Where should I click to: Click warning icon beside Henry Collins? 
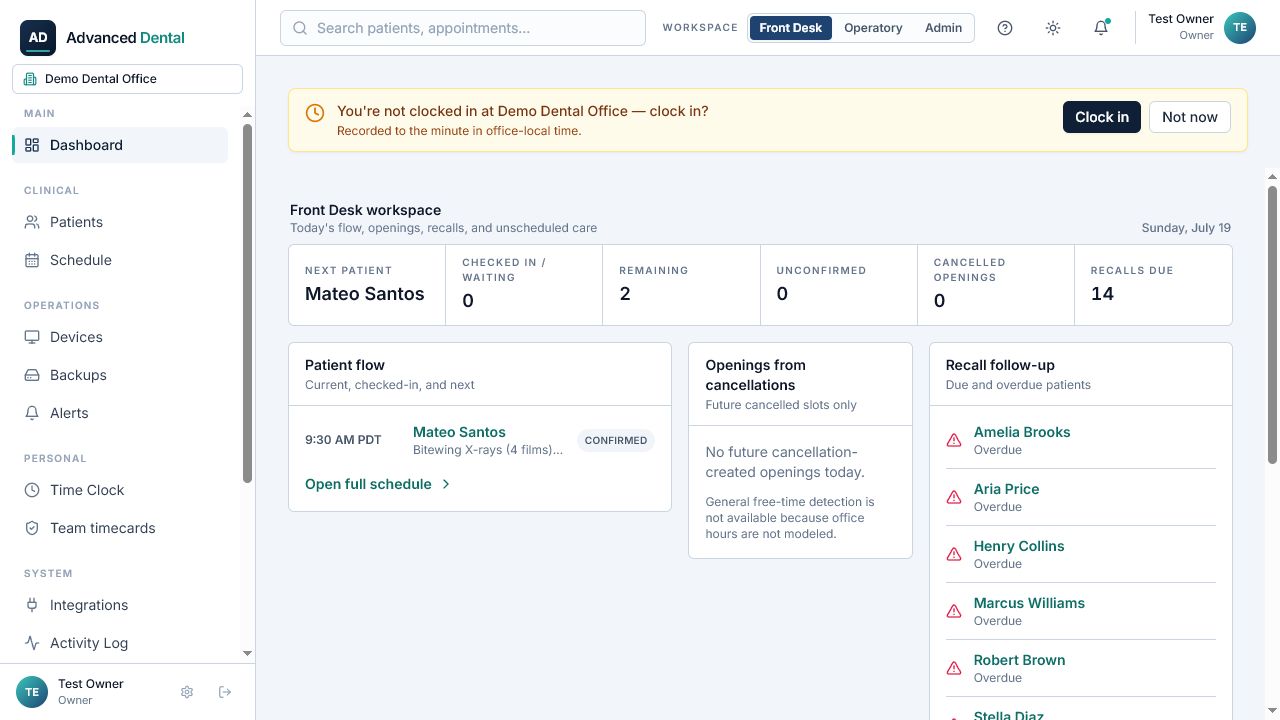(x=954, y=554)
